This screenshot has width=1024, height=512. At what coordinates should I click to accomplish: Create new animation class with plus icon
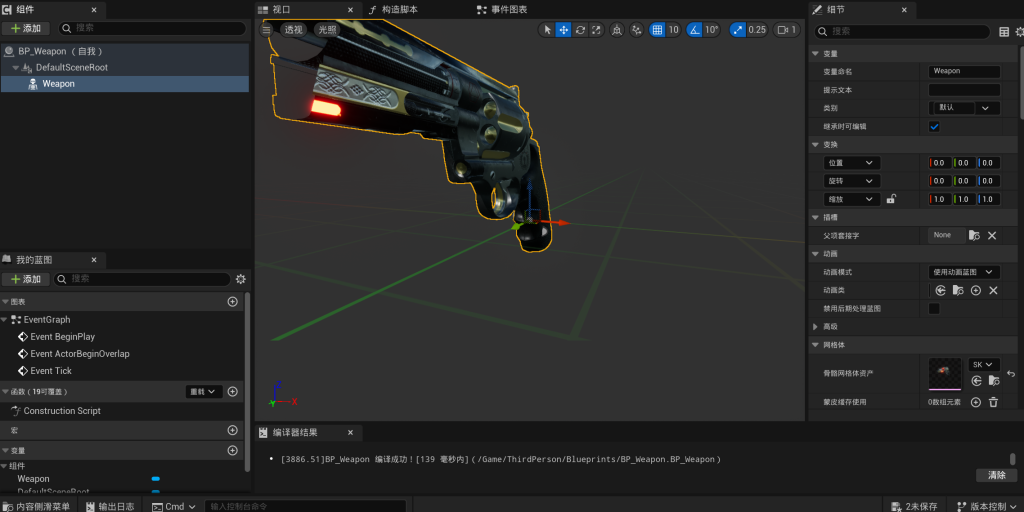976,290
